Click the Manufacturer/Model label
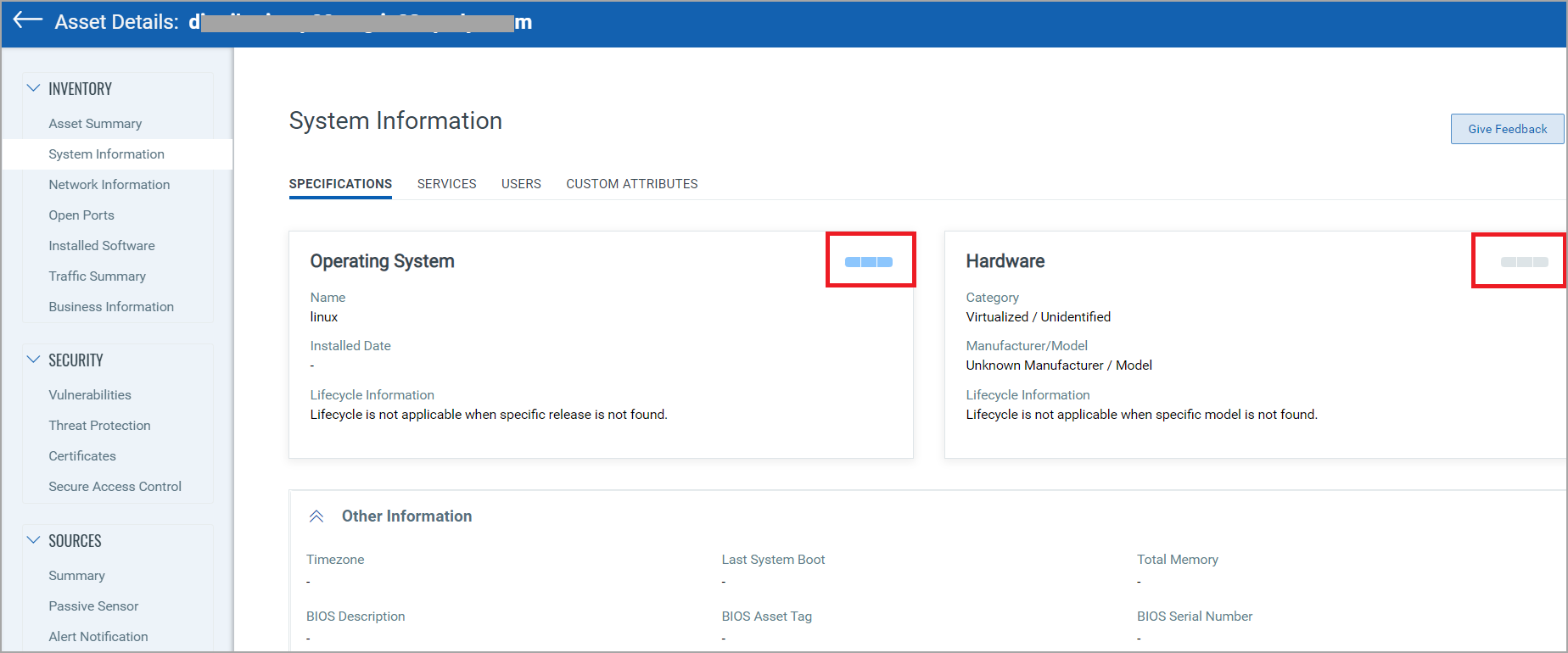1568x653 pixels. tap(1027, 346)
